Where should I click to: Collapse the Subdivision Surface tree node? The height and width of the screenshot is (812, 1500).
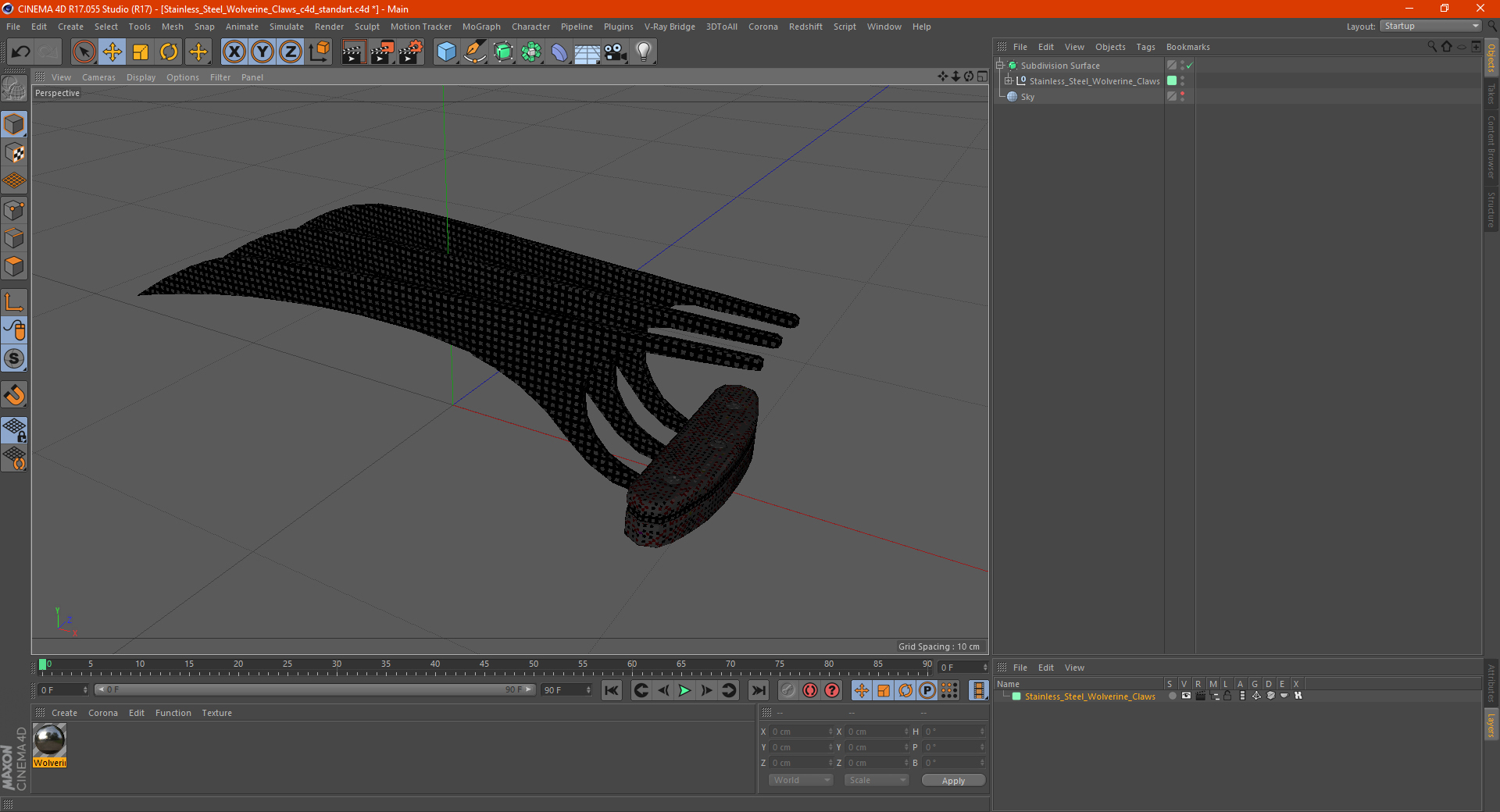coord(999,66)
